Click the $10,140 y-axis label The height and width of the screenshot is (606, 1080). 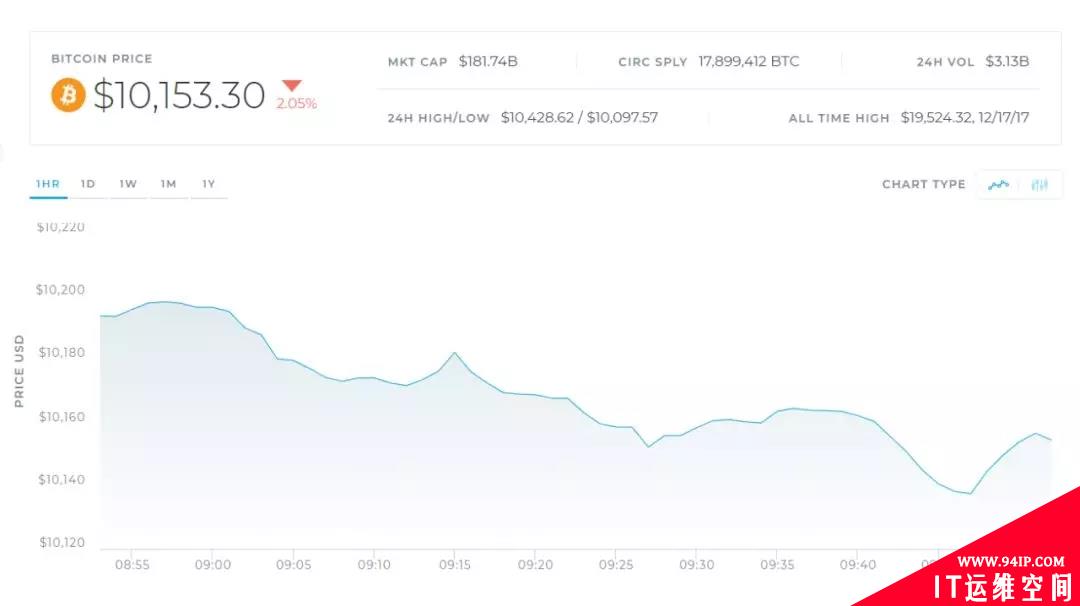tap(62, 480)
